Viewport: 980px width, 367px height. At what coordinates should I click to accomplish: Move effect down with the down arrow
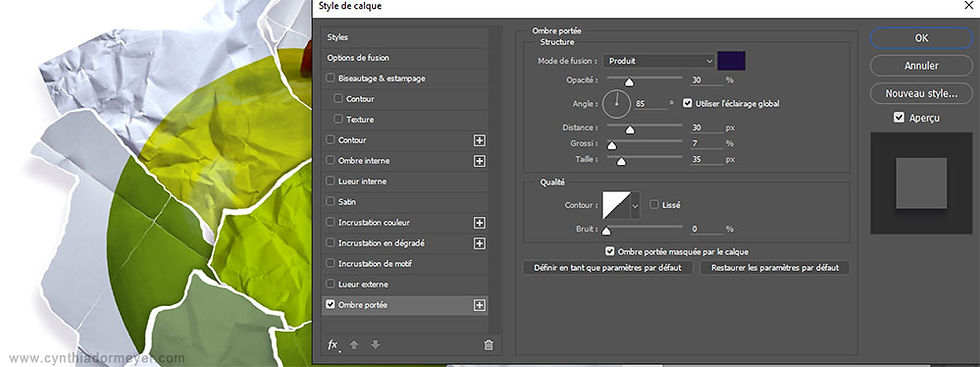pos(375,345)
